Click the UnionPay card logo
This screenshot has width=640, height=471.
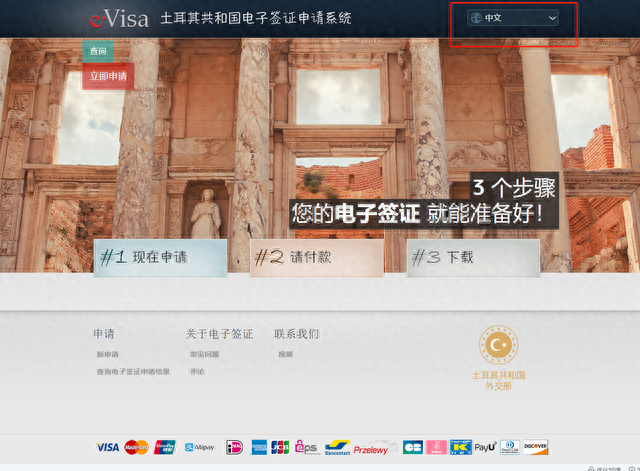164,447
